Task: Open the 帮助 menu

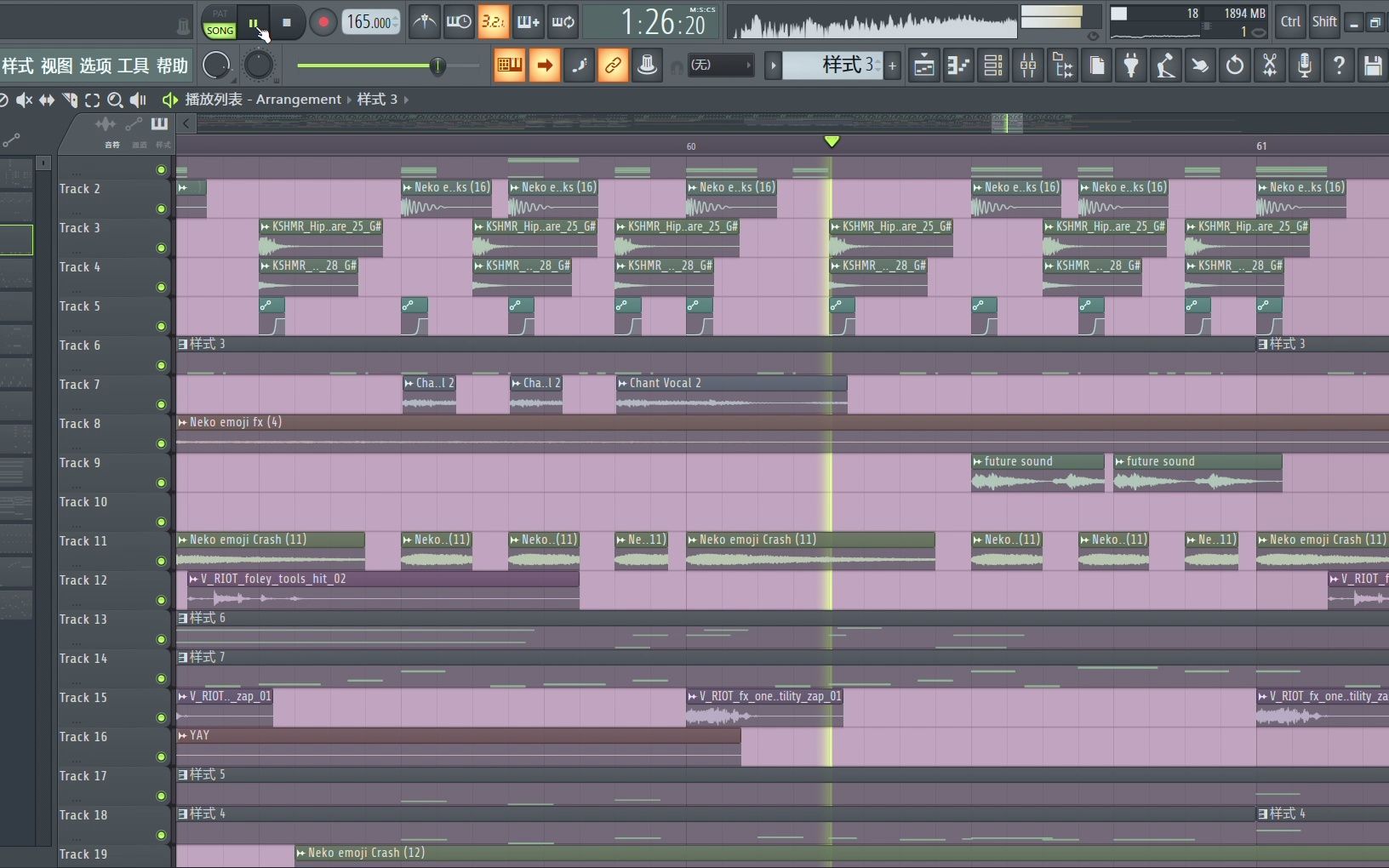Action: click(x=172, y=66)
